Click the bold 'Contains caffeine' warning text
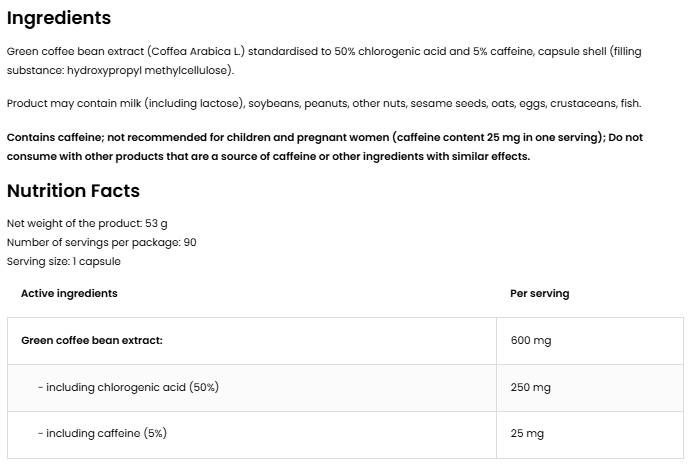The image size is (693, 469). 324,146
